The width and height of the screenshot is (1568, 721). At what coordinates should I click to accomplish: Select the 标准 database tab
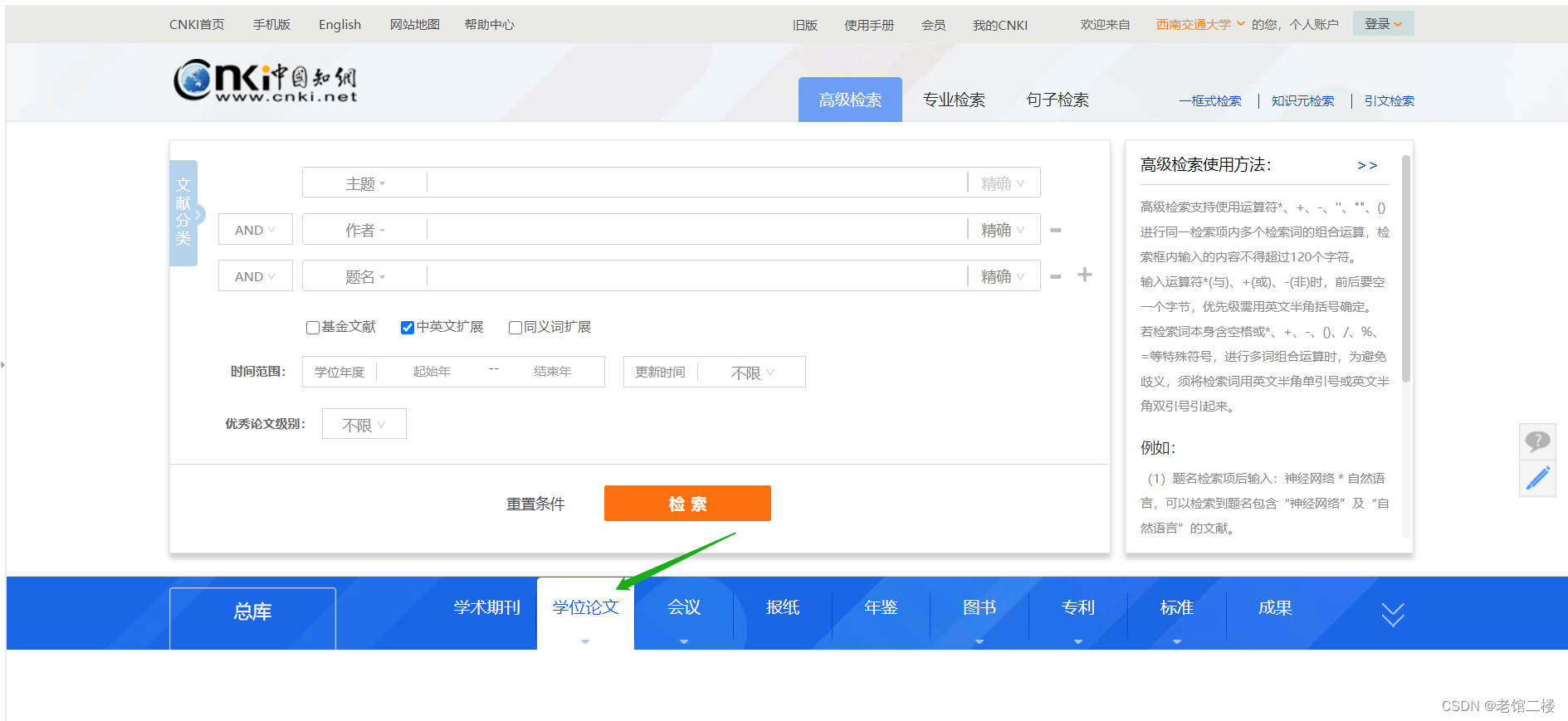click(x=1177, y=607)
